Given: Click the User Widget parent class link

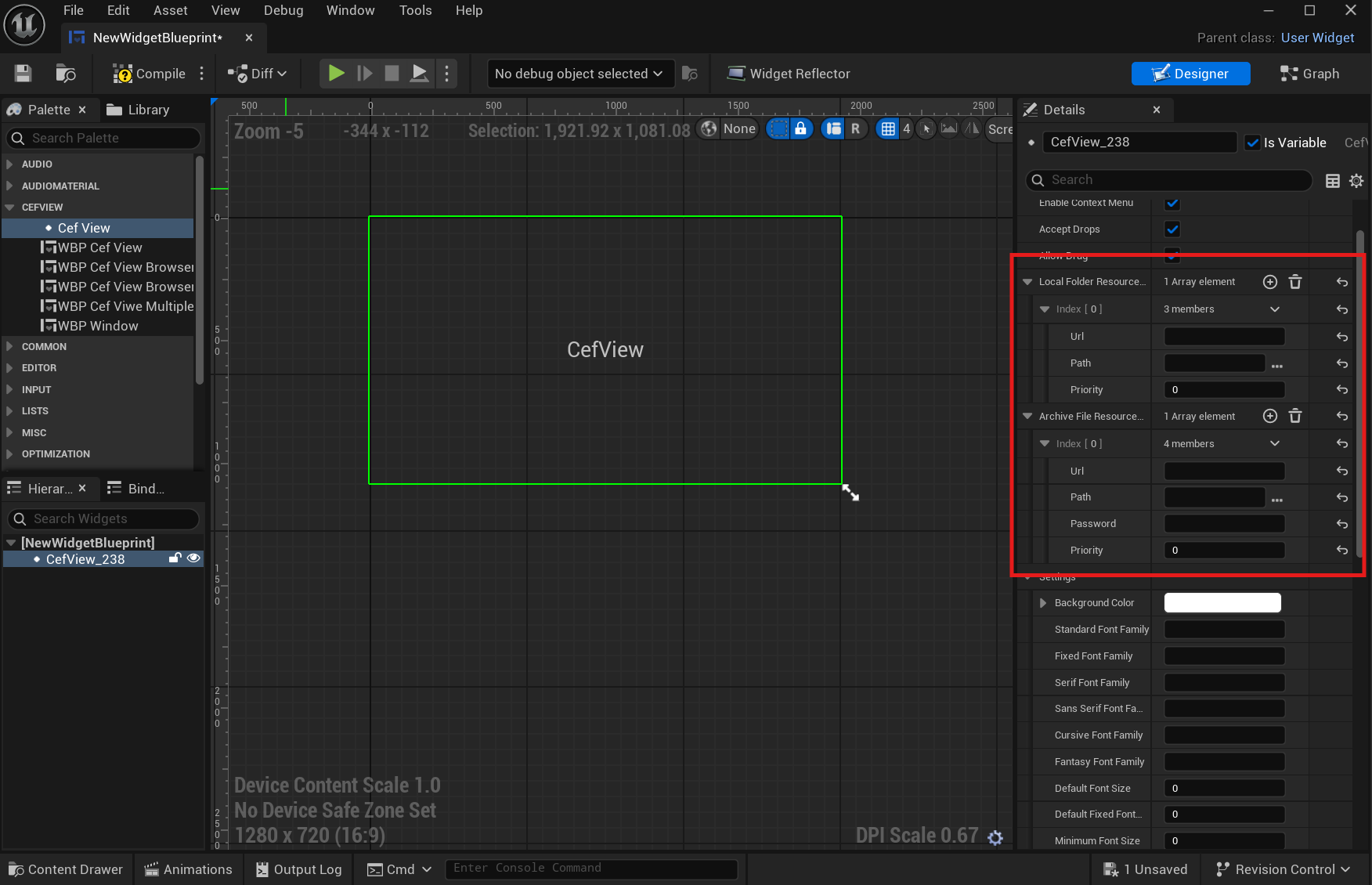Looking at the screenshot, I should tap(1317, 38).
